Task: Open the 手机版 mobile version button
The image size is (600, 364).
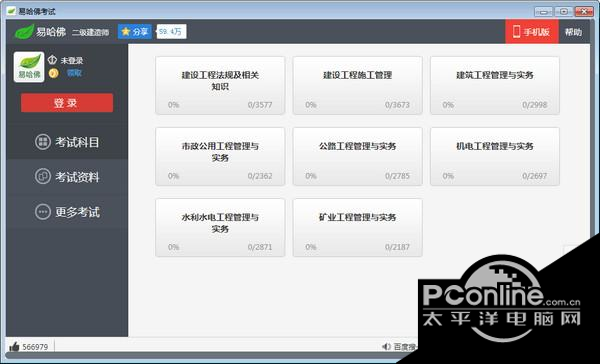Action: click(532, 32)
